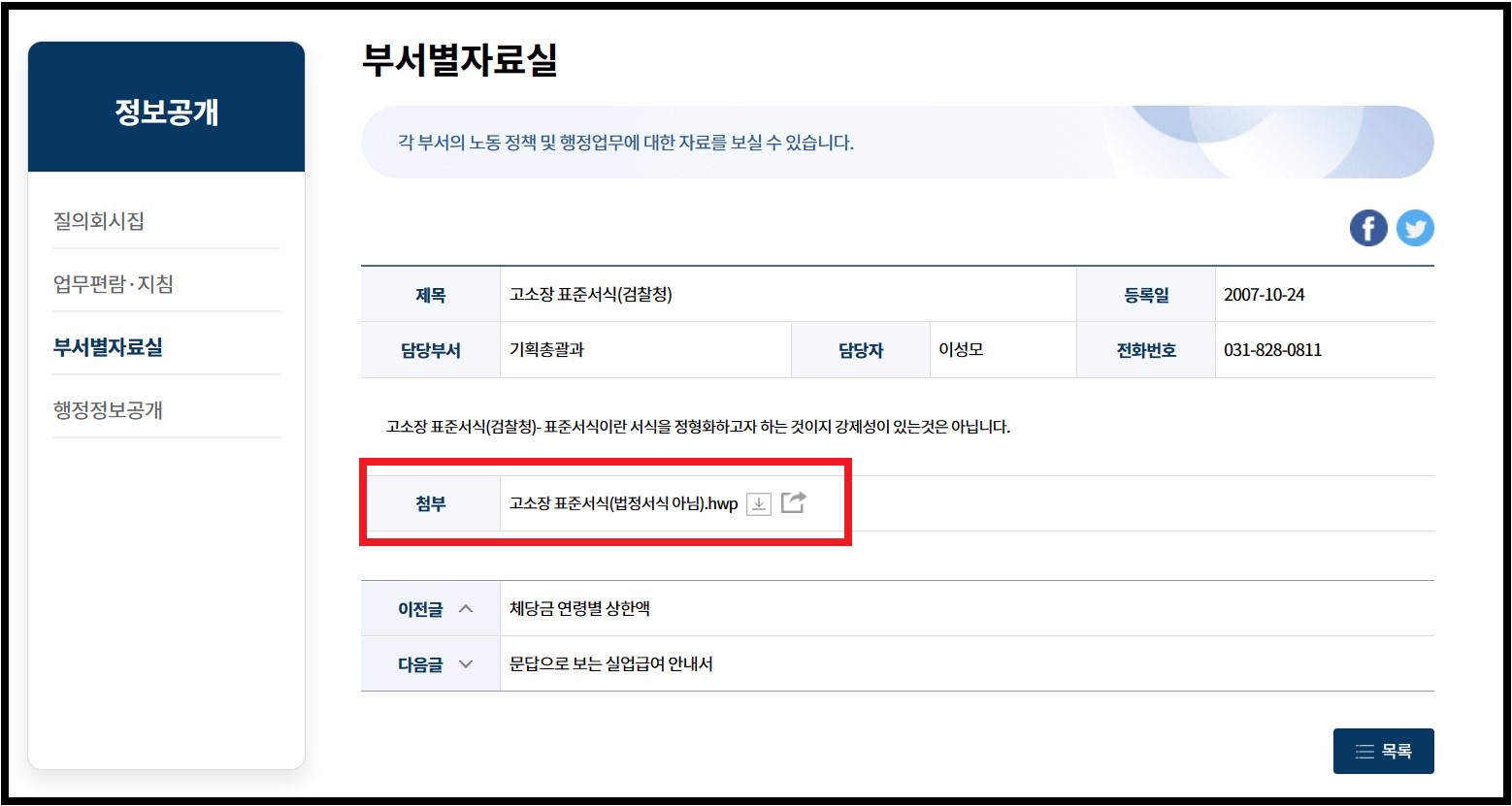Viewport: 1512px width, 806px height.
Task: Click the body text about 표준서식 강제성
Action: coord(699,427)
